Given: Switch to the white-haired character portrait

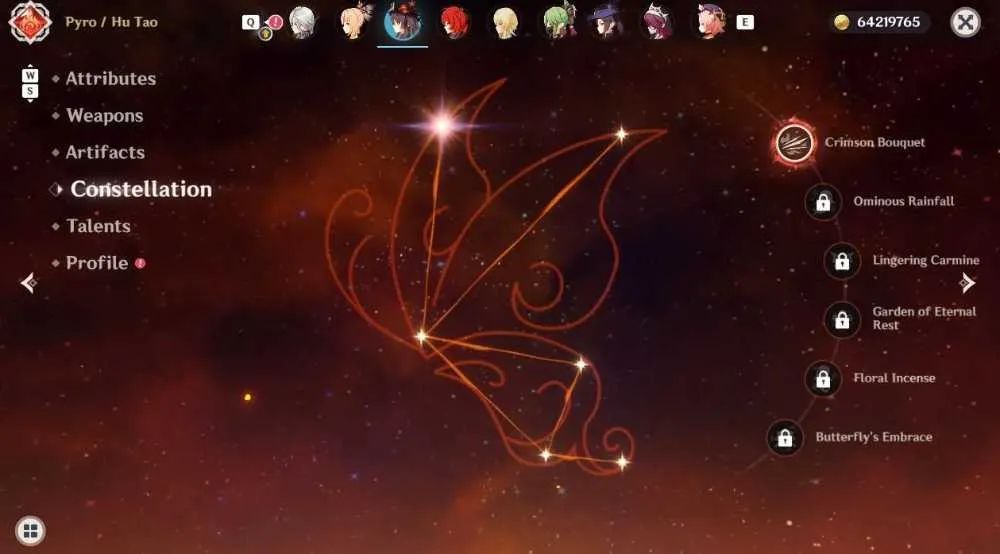Looking at the screenshot, I should point(302,22).
